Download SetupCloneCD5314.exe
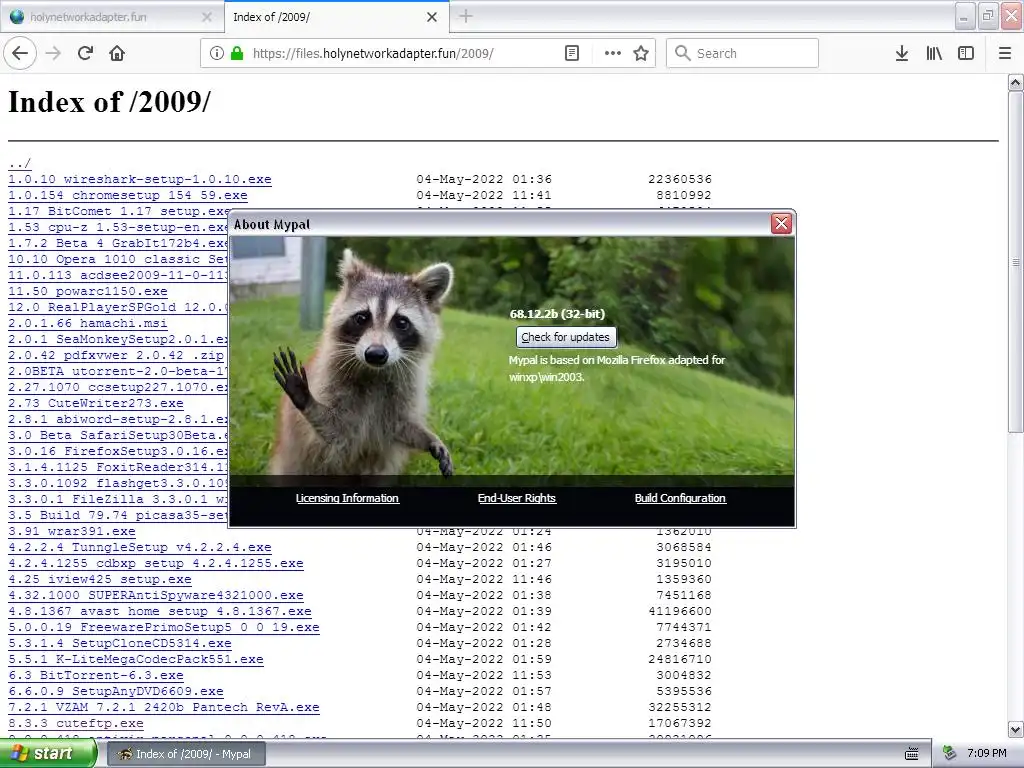1024x768 pixels. click(x=120, y=643)
